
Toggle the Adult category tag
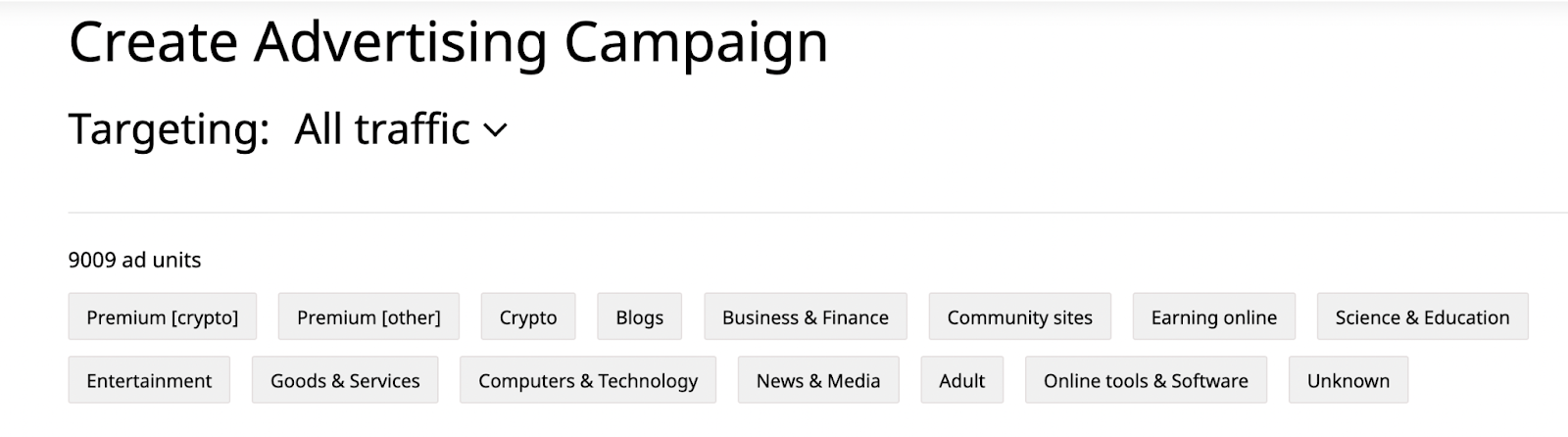click(961, 380)
